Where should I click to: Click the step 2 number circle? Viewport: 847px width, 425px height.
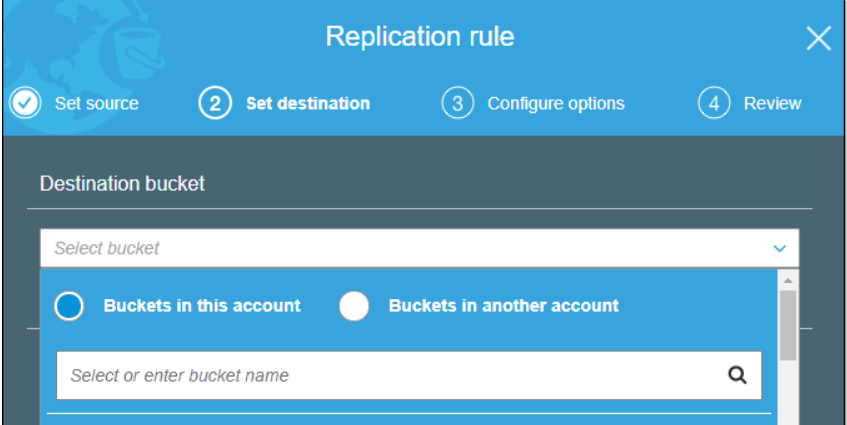(x=215, y=103)
